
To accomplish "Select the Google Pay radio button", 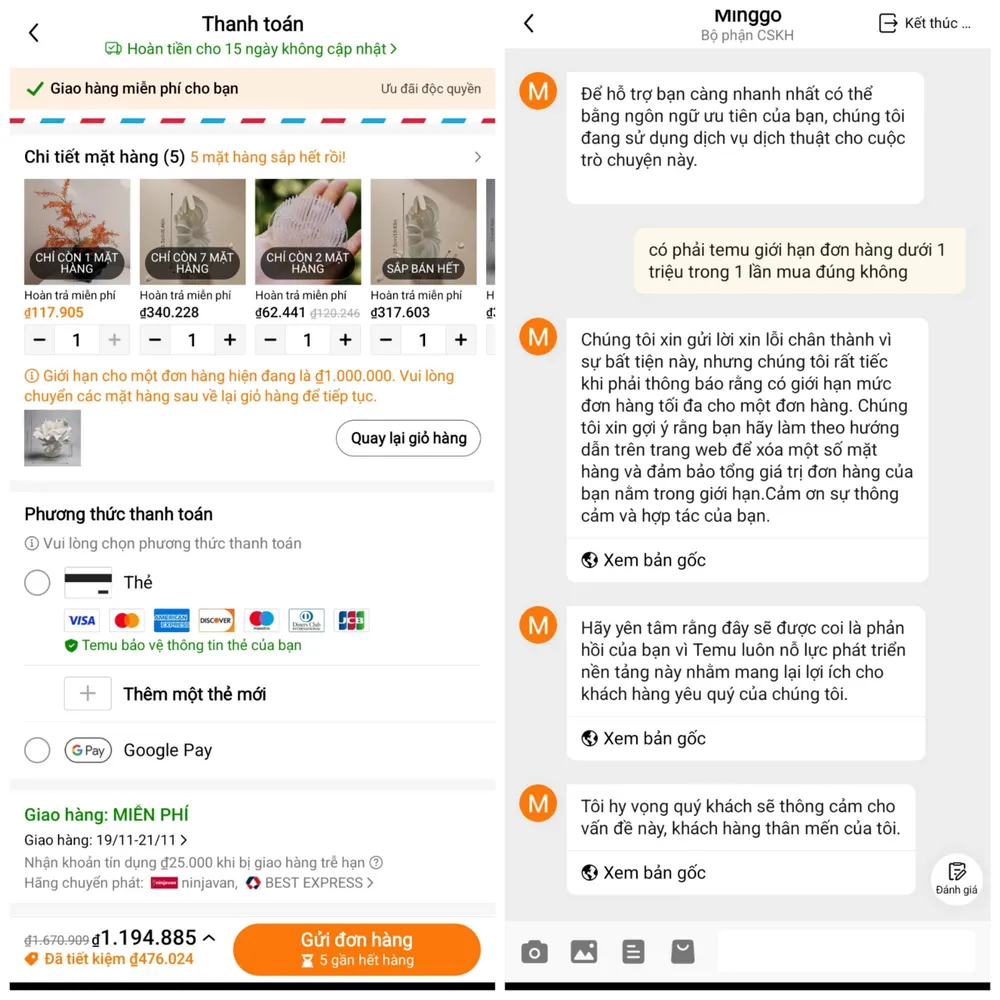I will pos(38,750).
